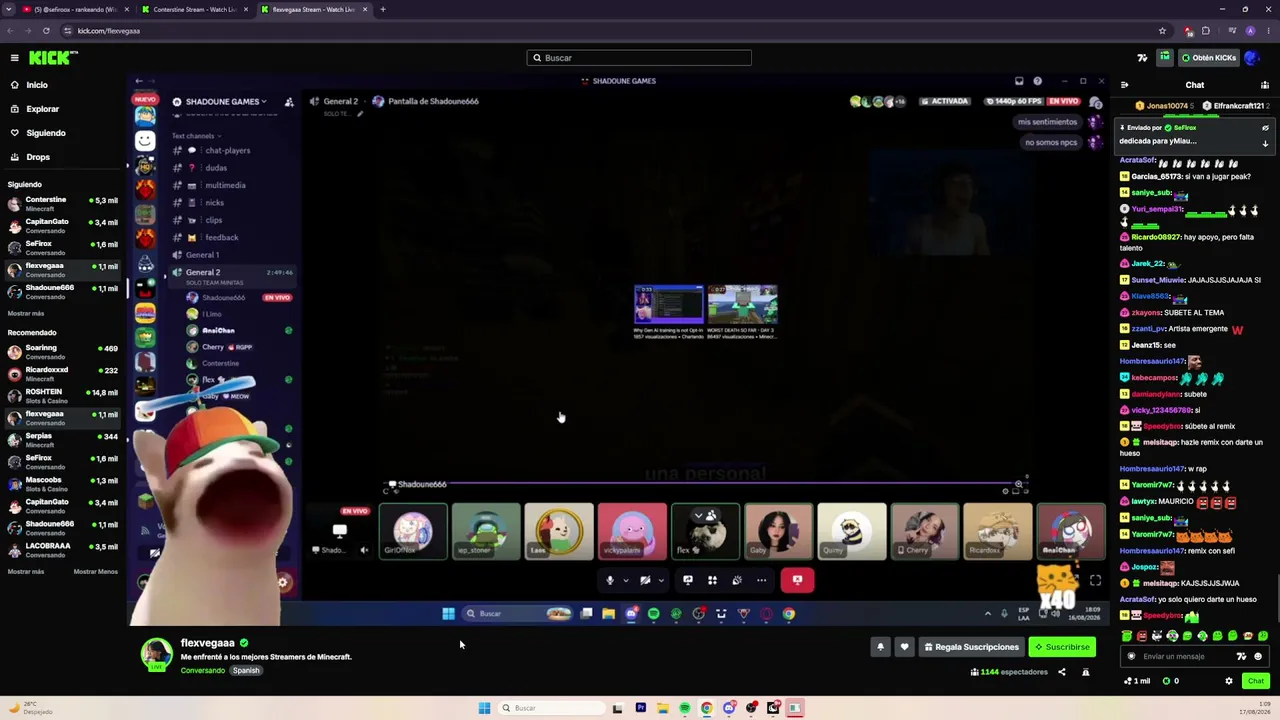Toggle microphone mute in Discord call controls
The height and width of the screenshot is (720, 1280).
[x=609, y=580]
